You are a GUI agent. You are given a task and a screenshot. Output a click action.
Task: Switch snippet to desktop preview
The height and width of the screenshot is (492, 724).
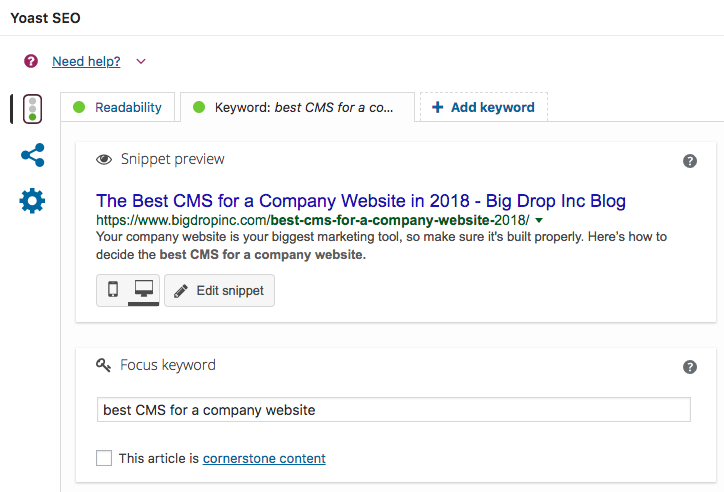[x=144, y=290]
